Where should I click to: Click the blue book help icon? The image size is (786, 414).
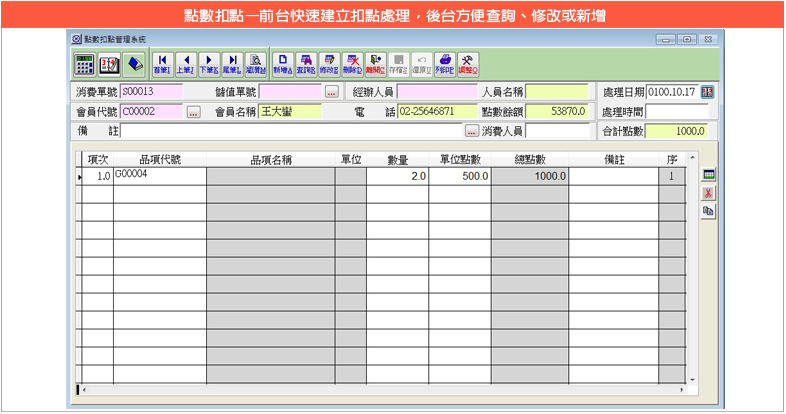[x=134, y=64]
